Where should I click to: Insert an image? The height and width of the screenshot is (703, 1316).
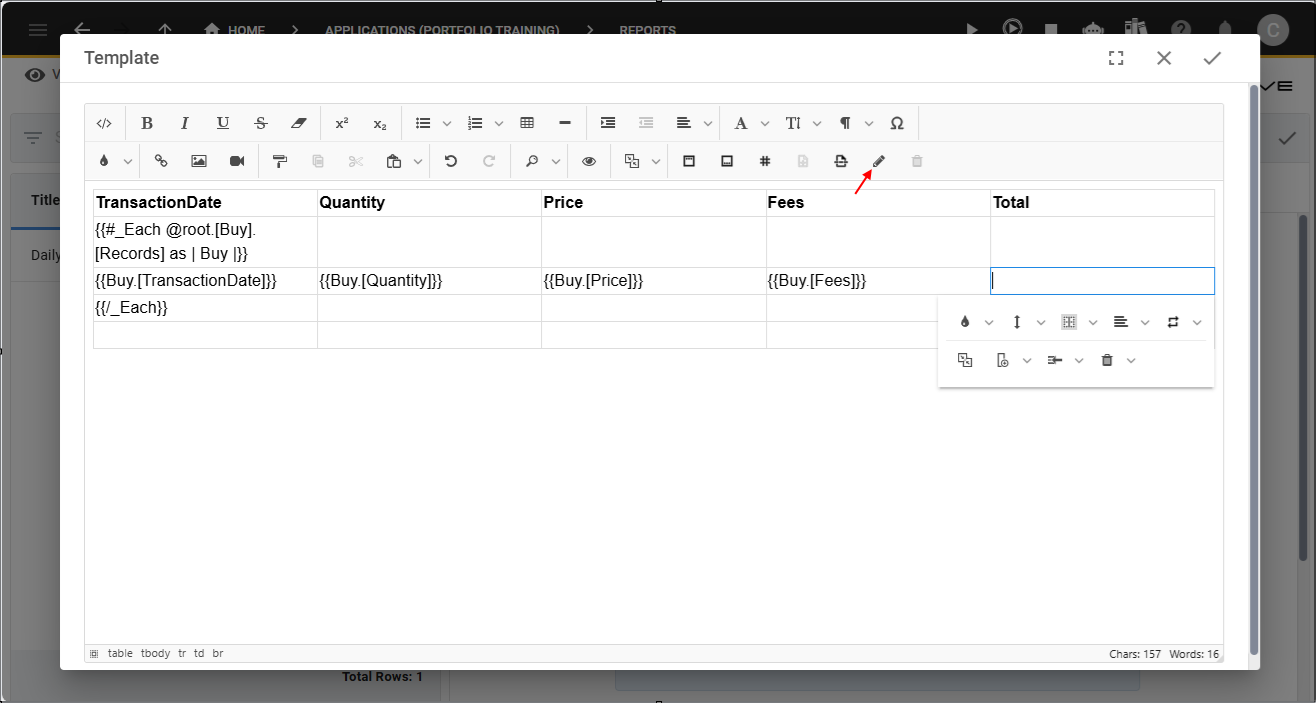[x=199, y=161]
